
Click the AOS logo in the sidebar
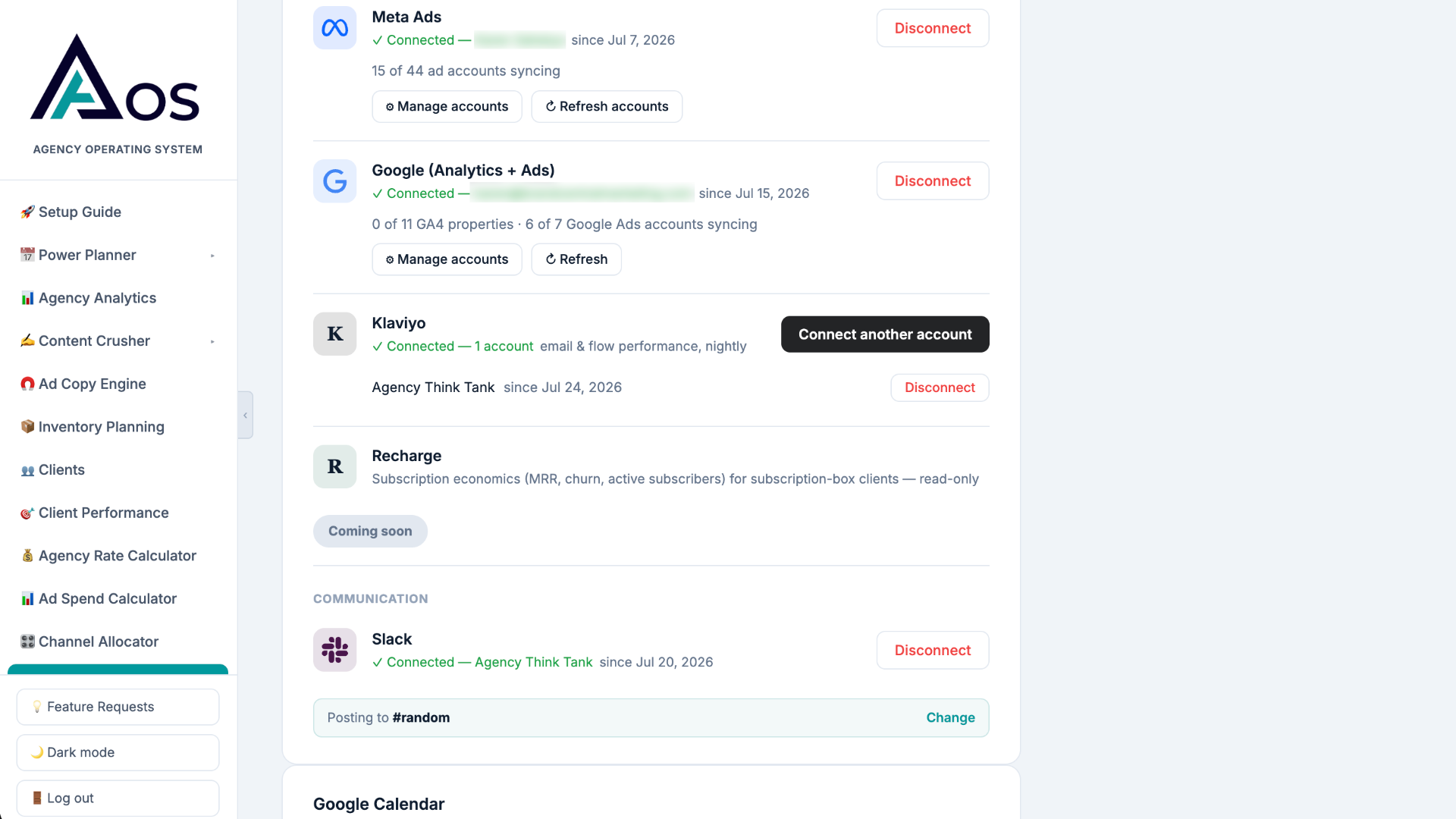115,77
